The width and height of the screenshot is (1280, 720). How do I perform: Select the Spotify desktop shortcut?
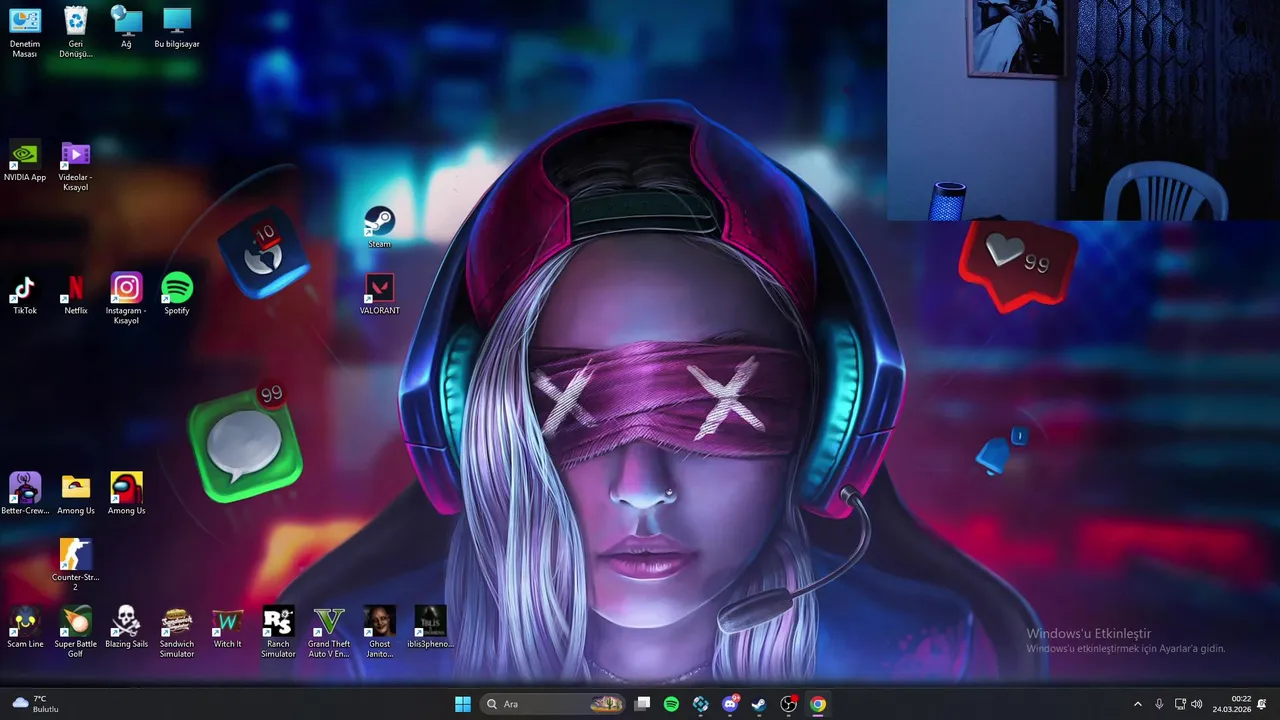177,294
